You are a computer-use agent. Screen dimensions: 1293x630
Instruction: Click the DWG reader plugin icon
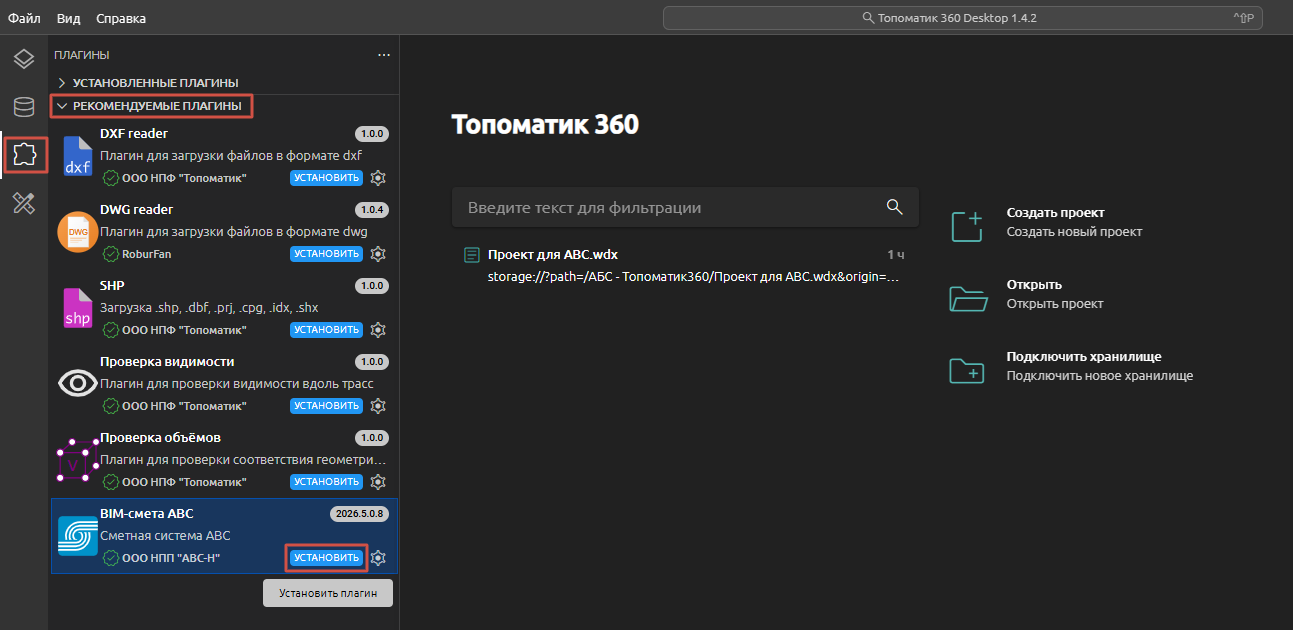[77, 232]
